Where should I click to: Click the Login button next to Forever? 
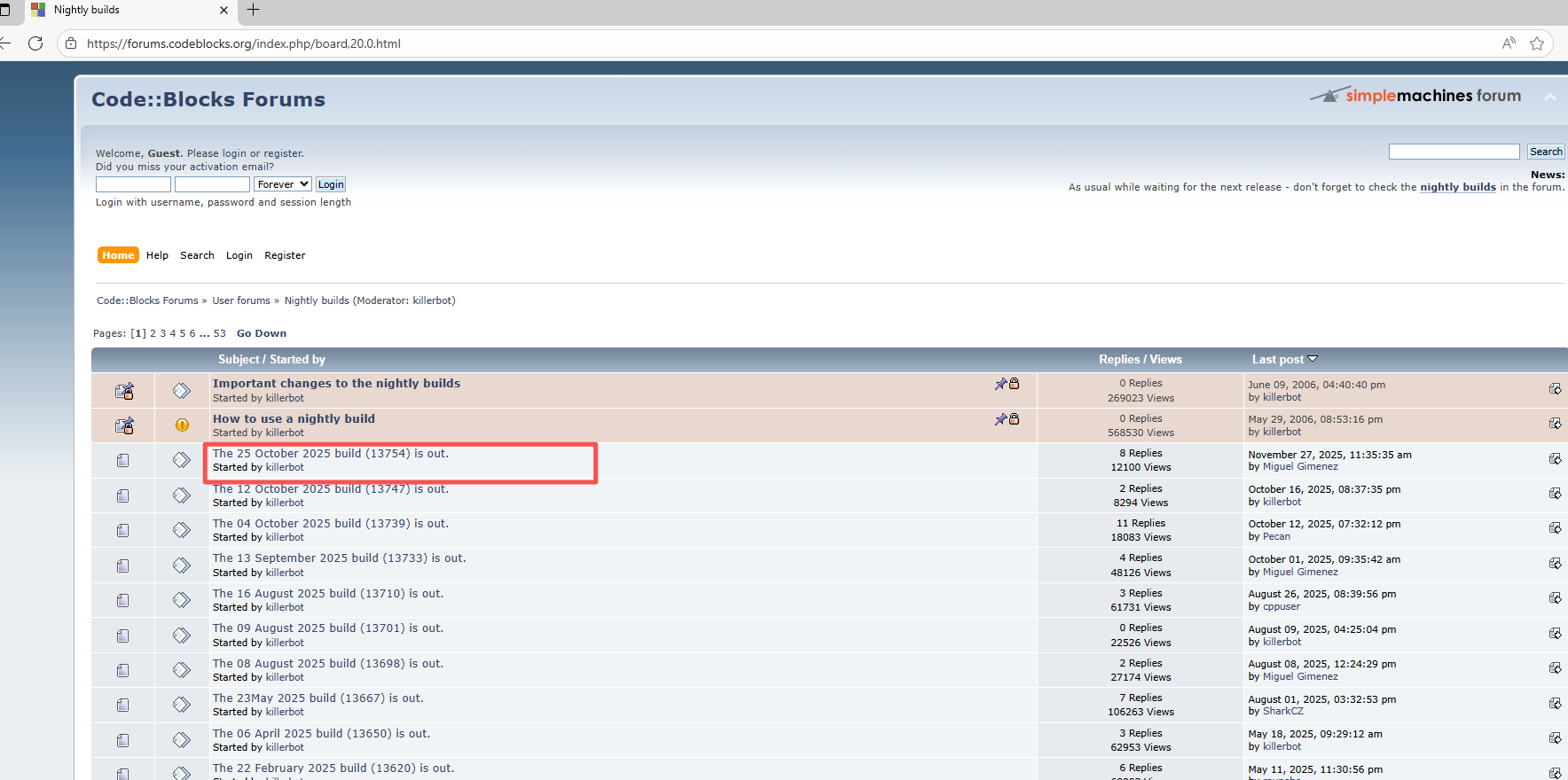331,184
